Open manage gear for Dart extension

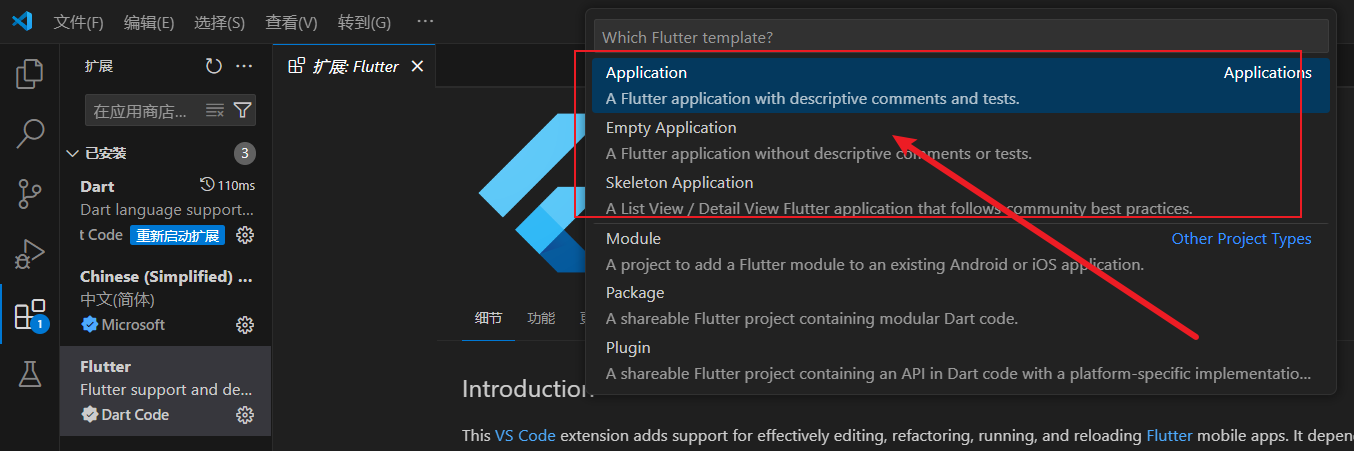245,235
